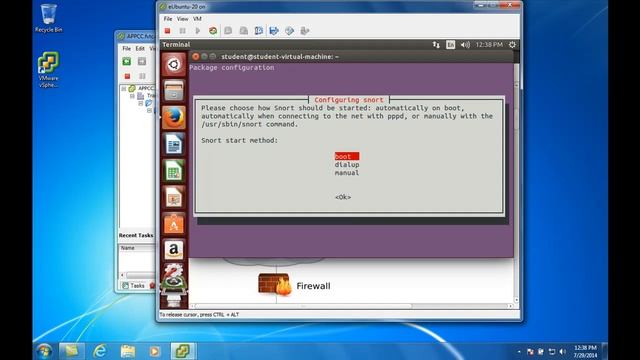Open VM menu in Ubuntu VM console

tap(197, 19)
